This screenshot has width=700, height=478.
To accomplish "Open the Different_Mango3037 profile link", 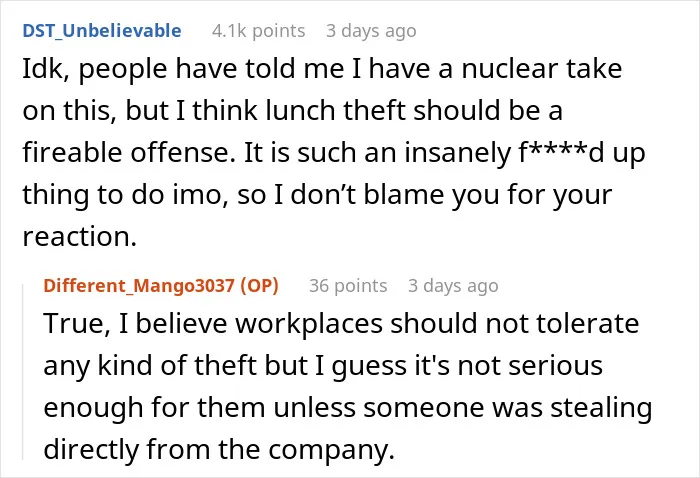I will coord(139,286).
